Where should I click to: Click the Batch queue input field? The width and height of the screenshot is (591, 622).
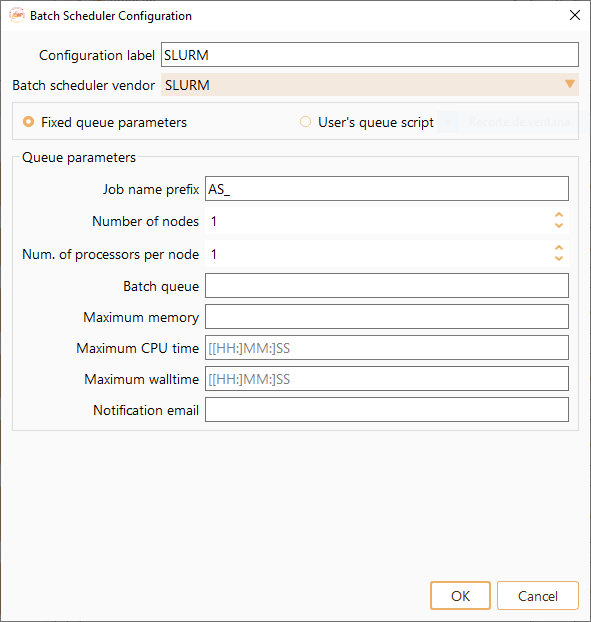pos(387,286)
